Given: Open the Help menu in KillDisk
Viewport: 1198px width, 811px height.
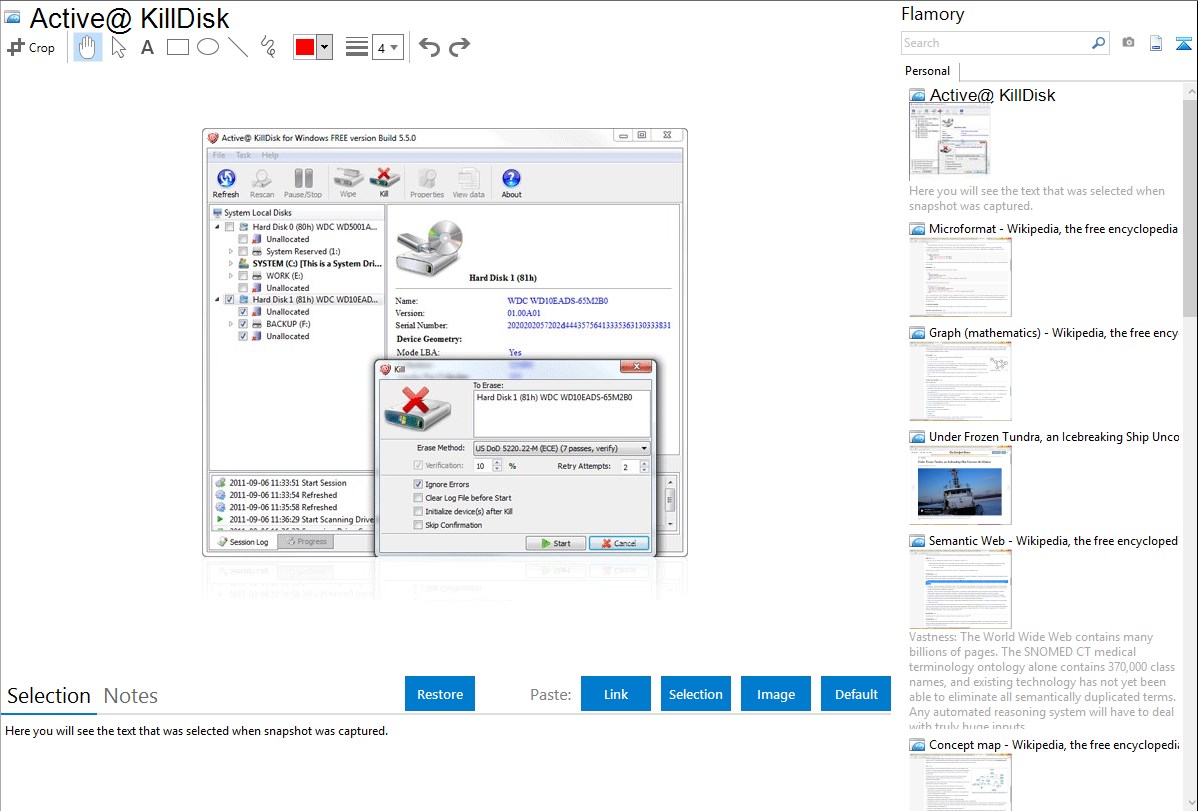Looking at the screenshot, I should pos(270,155).
